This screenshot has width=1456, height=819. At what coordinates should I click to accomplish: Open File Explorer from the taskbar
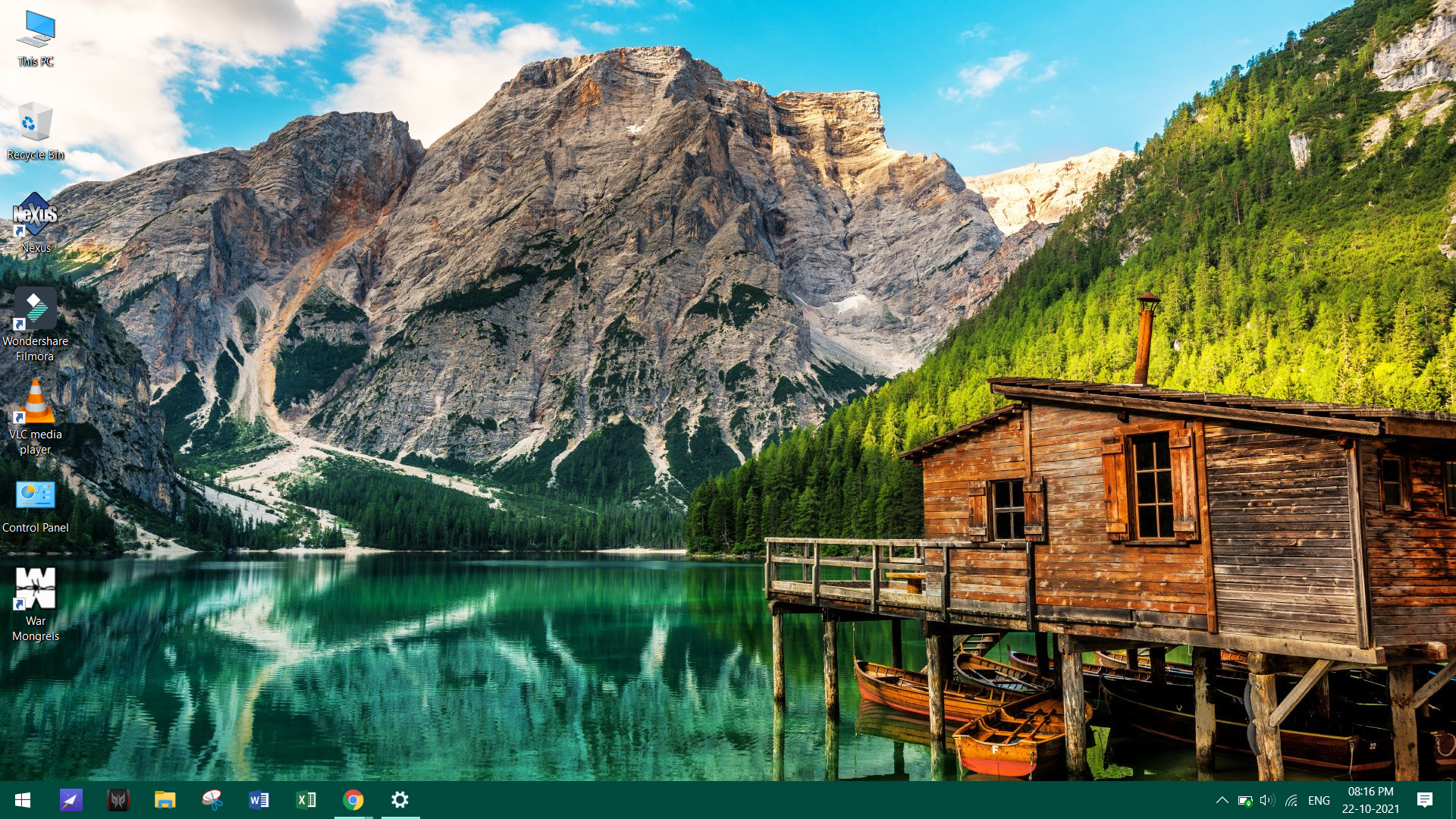(x=165, y=800)
